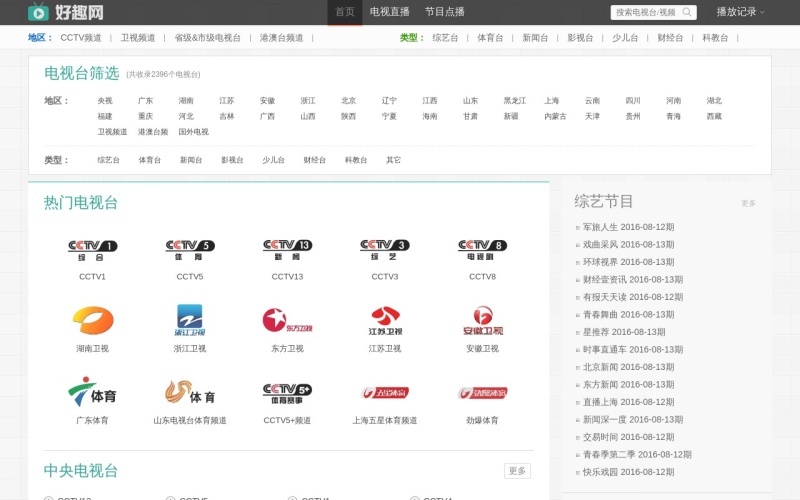Image resolution: width=800 pixels, height=500 pixels.
Task: Open the CCTV5 sports channel logo
Action: [x=190, y=250]
